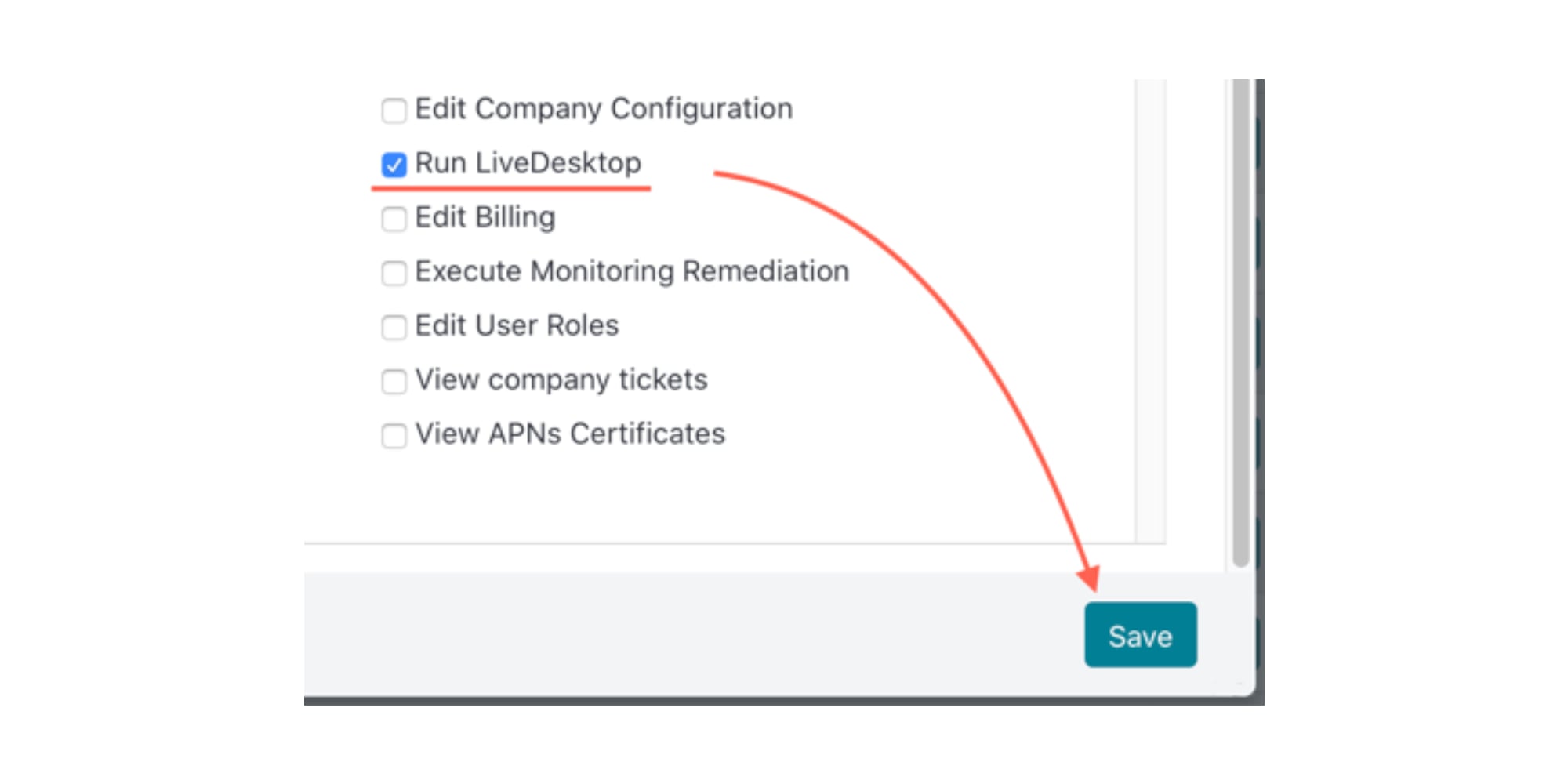Image resolution: width=1568 pixels, height=784 pixels.
Task: Click the permissions list's inner scrollbar track
Action: coord(1150,314)
